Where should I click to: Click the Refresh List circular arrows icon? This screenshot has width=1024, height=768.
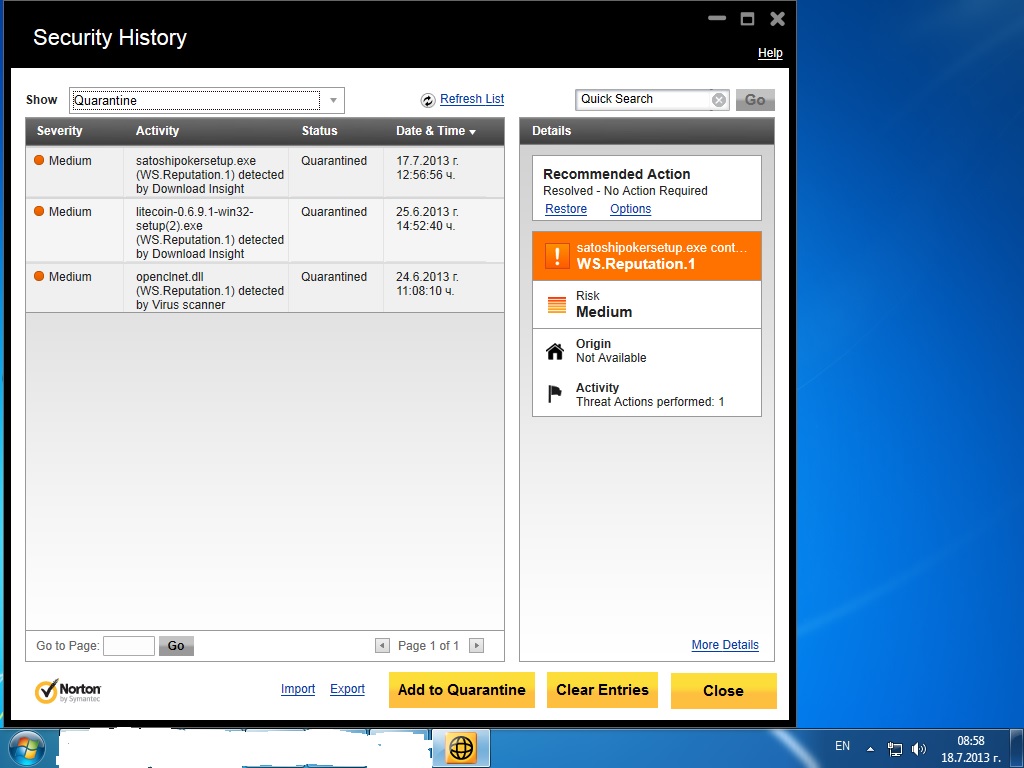428,100
